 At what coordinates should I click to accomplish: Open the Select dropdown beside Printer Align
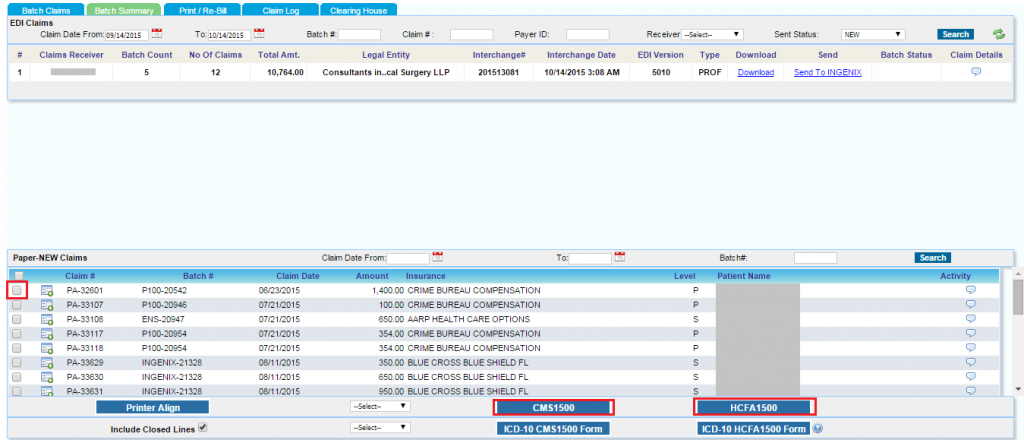(x=380, y=406)
